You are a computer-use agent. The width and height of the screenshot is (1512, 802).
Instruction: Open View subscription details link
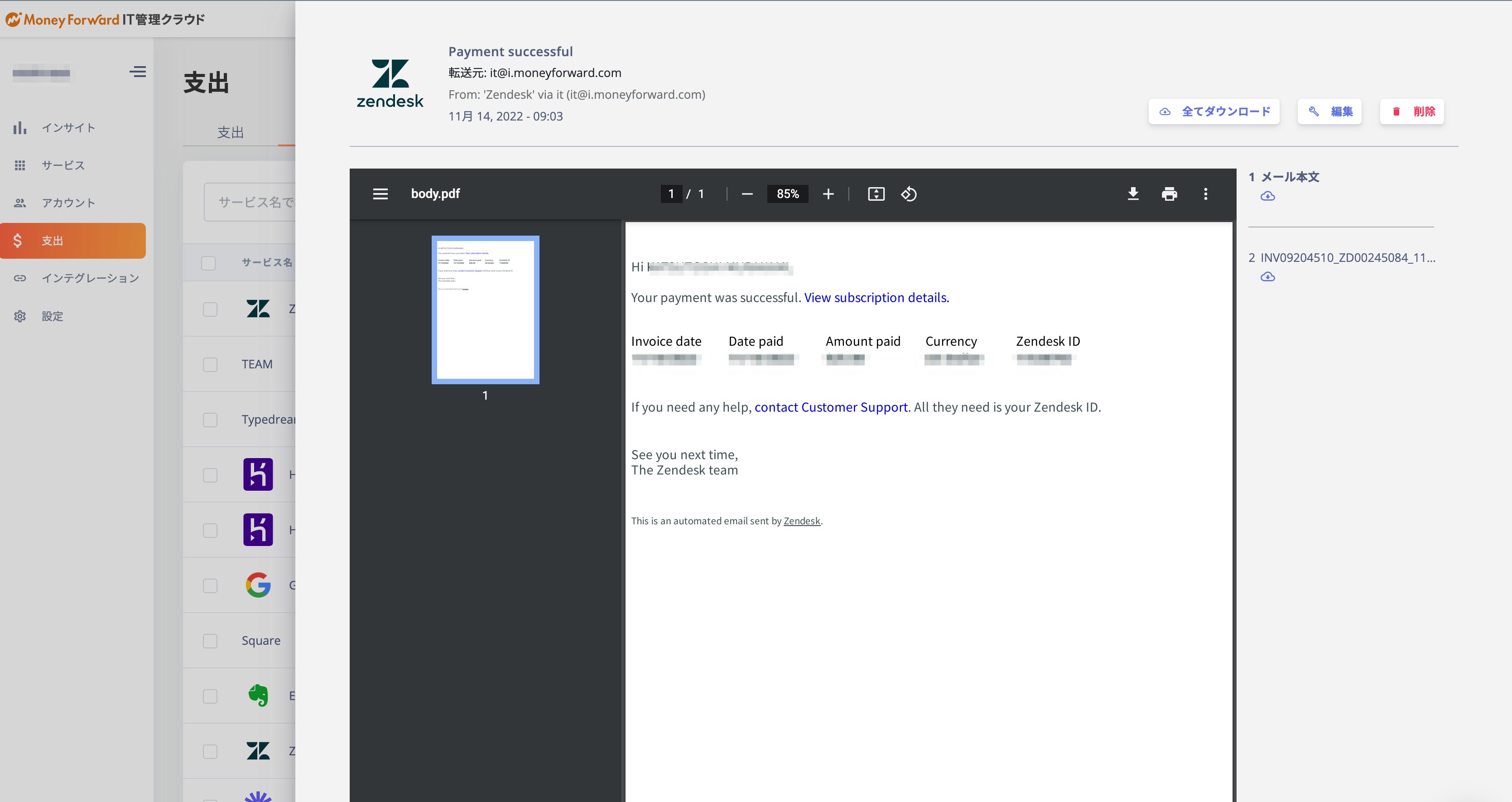coord(876,298)
